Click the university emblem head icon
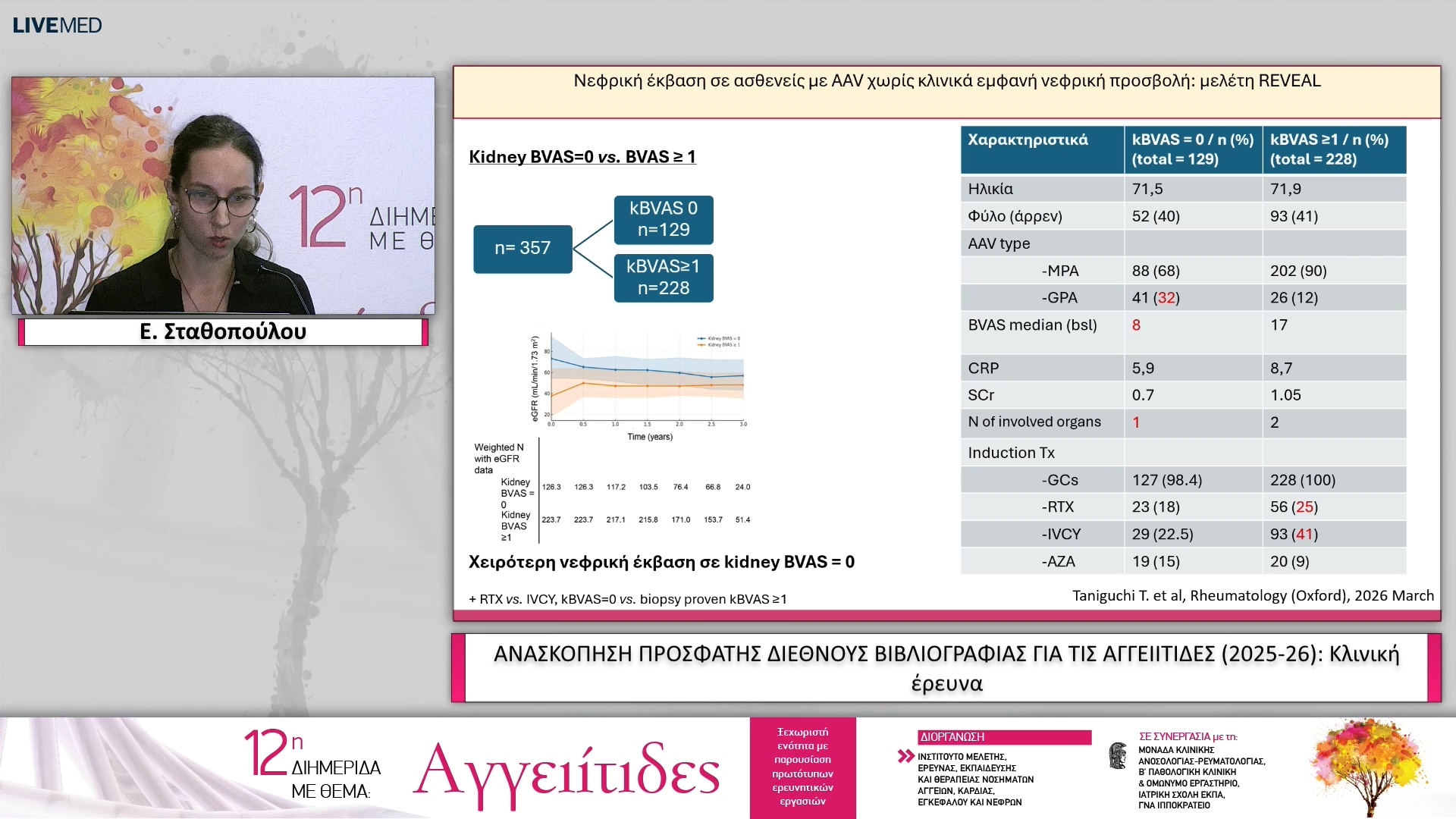1456x819 pixels. (1118, 756)
